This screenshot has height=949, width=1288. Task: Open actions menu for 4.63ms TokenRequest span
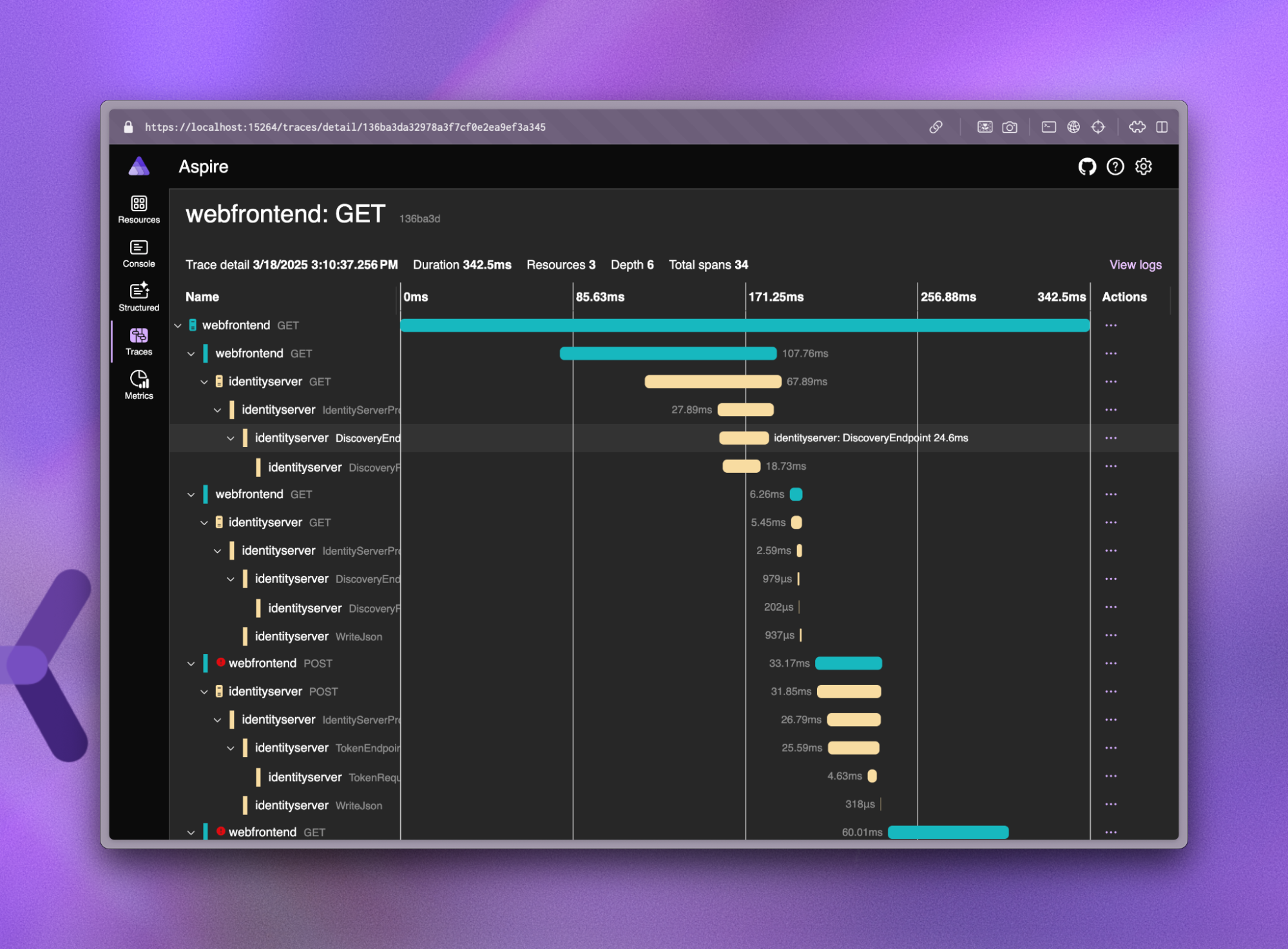1111,776
